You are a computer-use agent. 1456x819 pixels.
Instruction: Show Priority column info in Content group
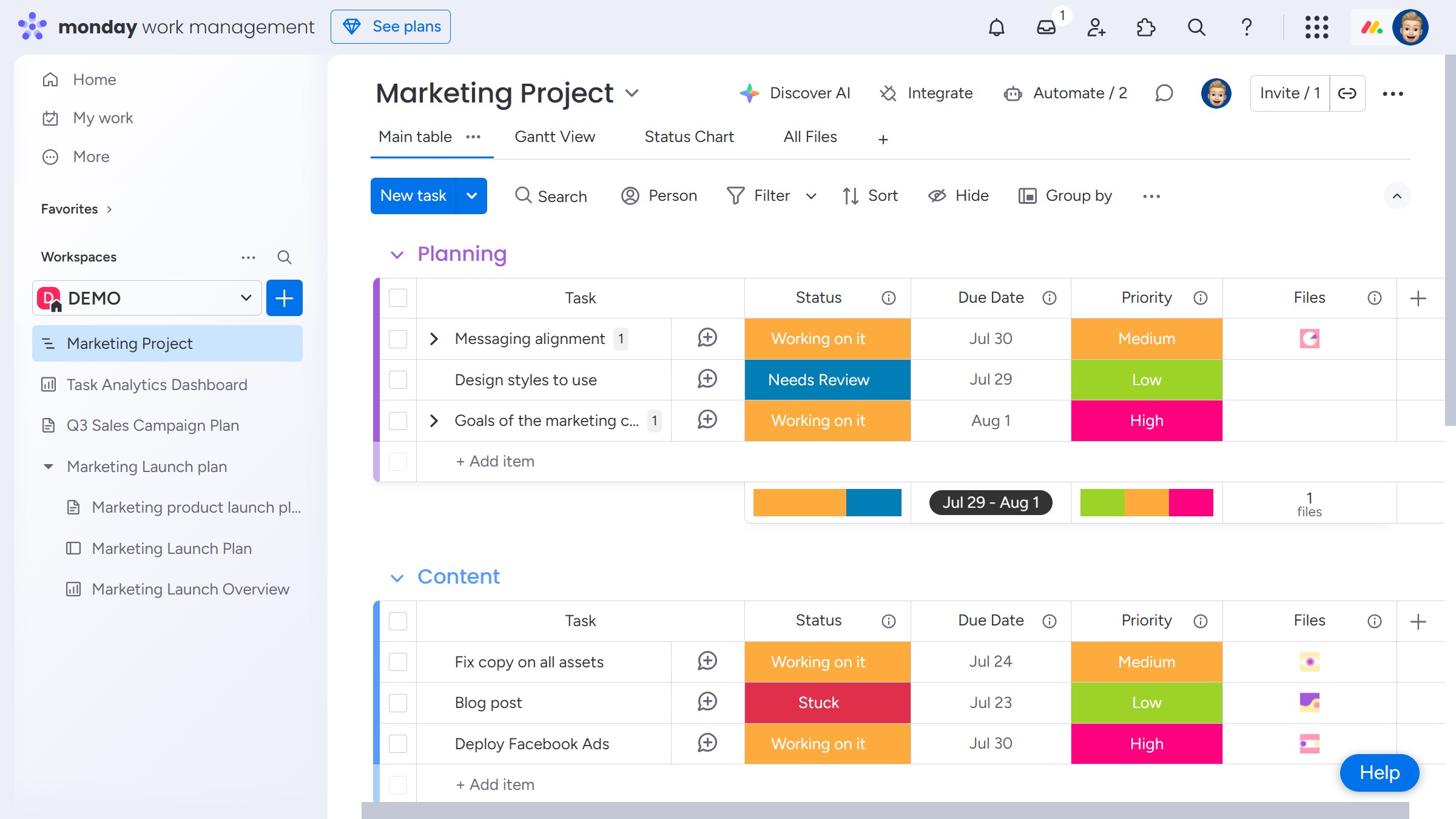point(1201,621)
